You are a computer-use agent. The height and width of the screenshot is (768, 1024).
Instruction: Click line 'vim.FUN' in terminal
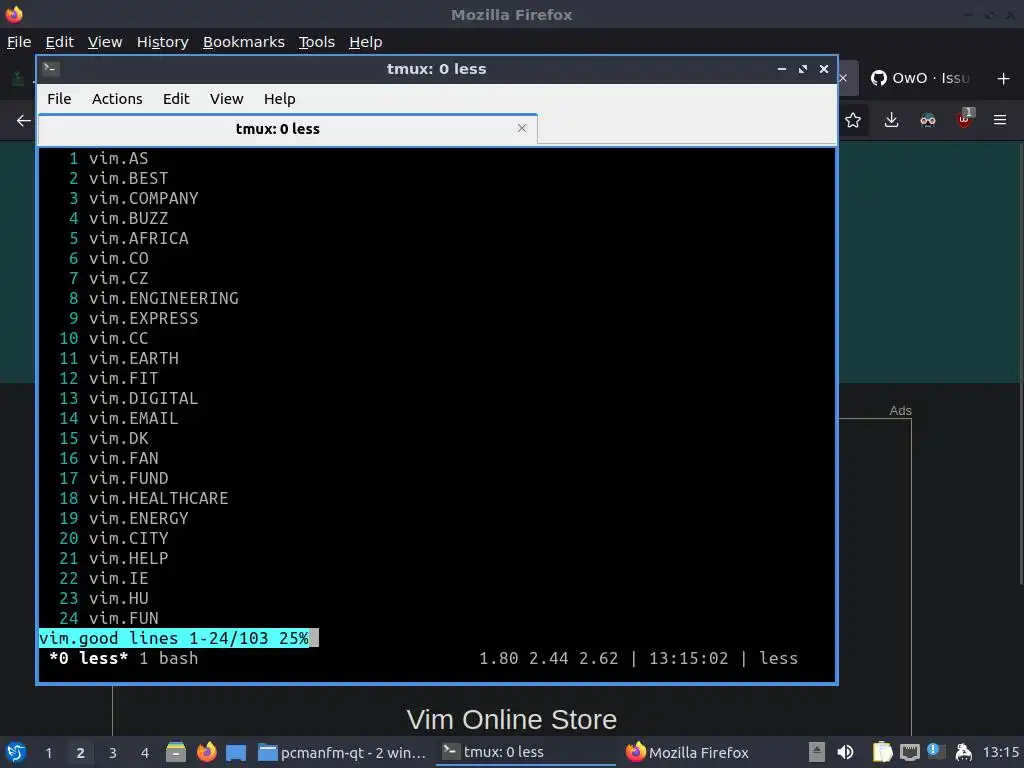coord(123,618)
